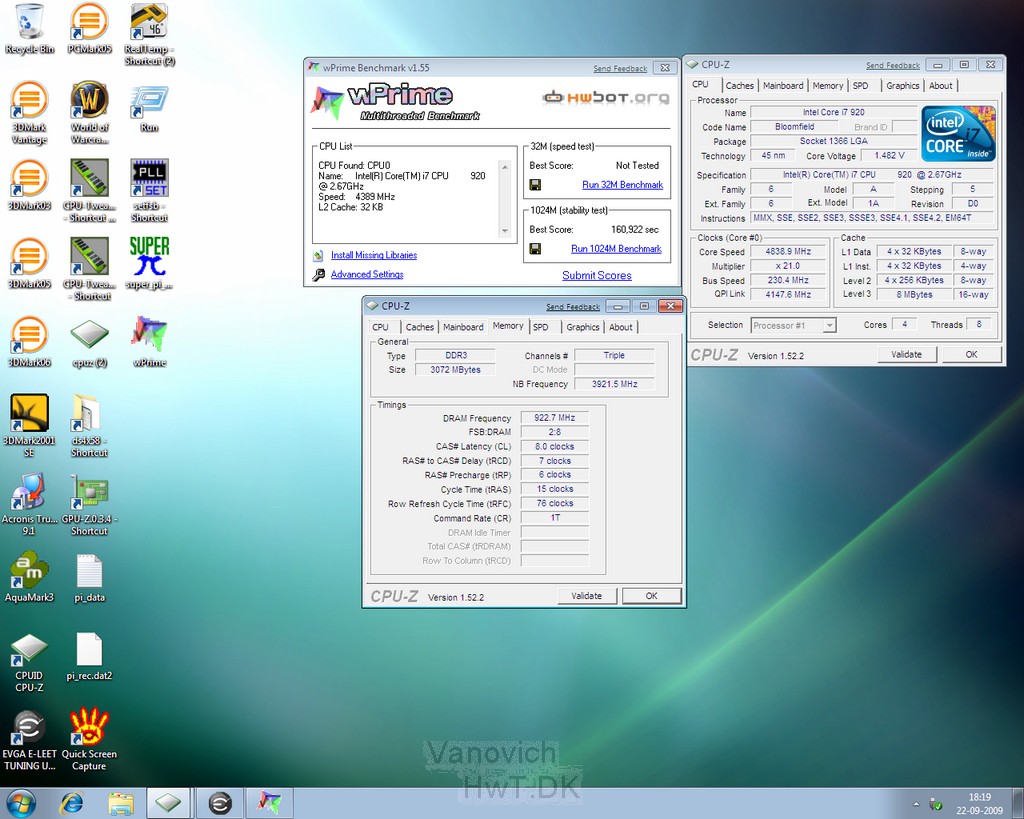The width and height of the screenshot is (1024, 819).
Task: Switch to Graphics tab in memory CPU-Z window
Action: coord(583,327)
